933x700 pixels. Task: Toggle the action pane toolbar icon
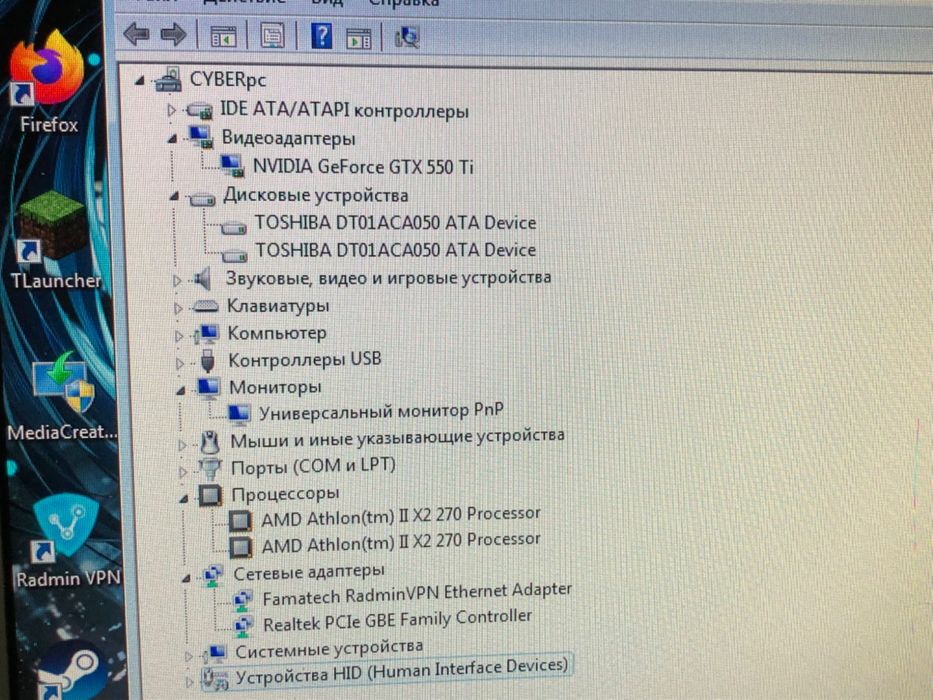tap(358, 38)
